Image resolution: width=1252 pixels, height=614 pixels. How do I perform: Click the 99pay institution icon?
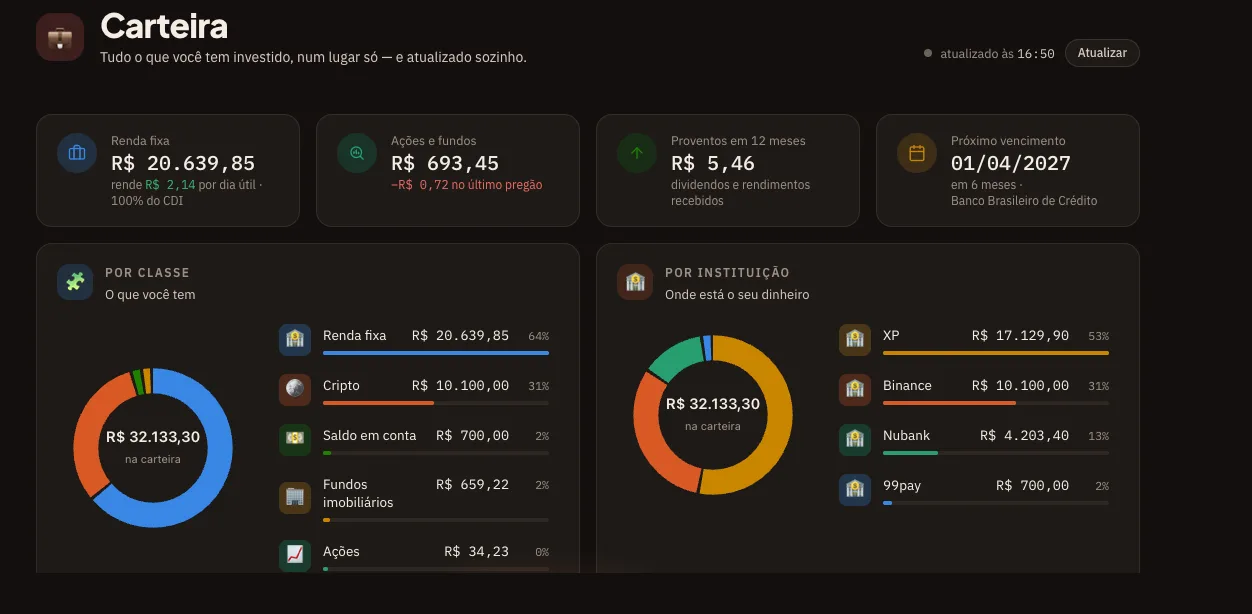point(855,490)
